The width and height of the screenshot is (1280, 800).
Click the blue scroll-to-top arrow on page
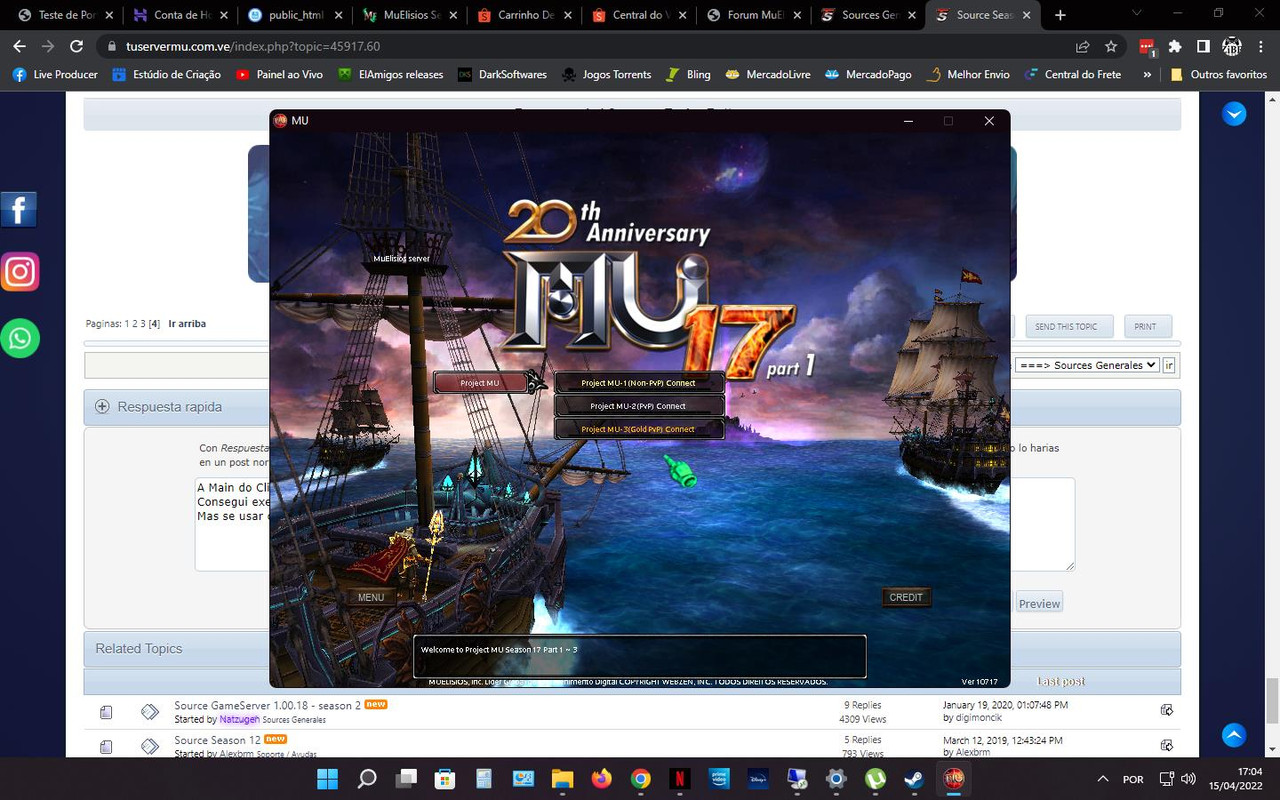[1234, 734]
